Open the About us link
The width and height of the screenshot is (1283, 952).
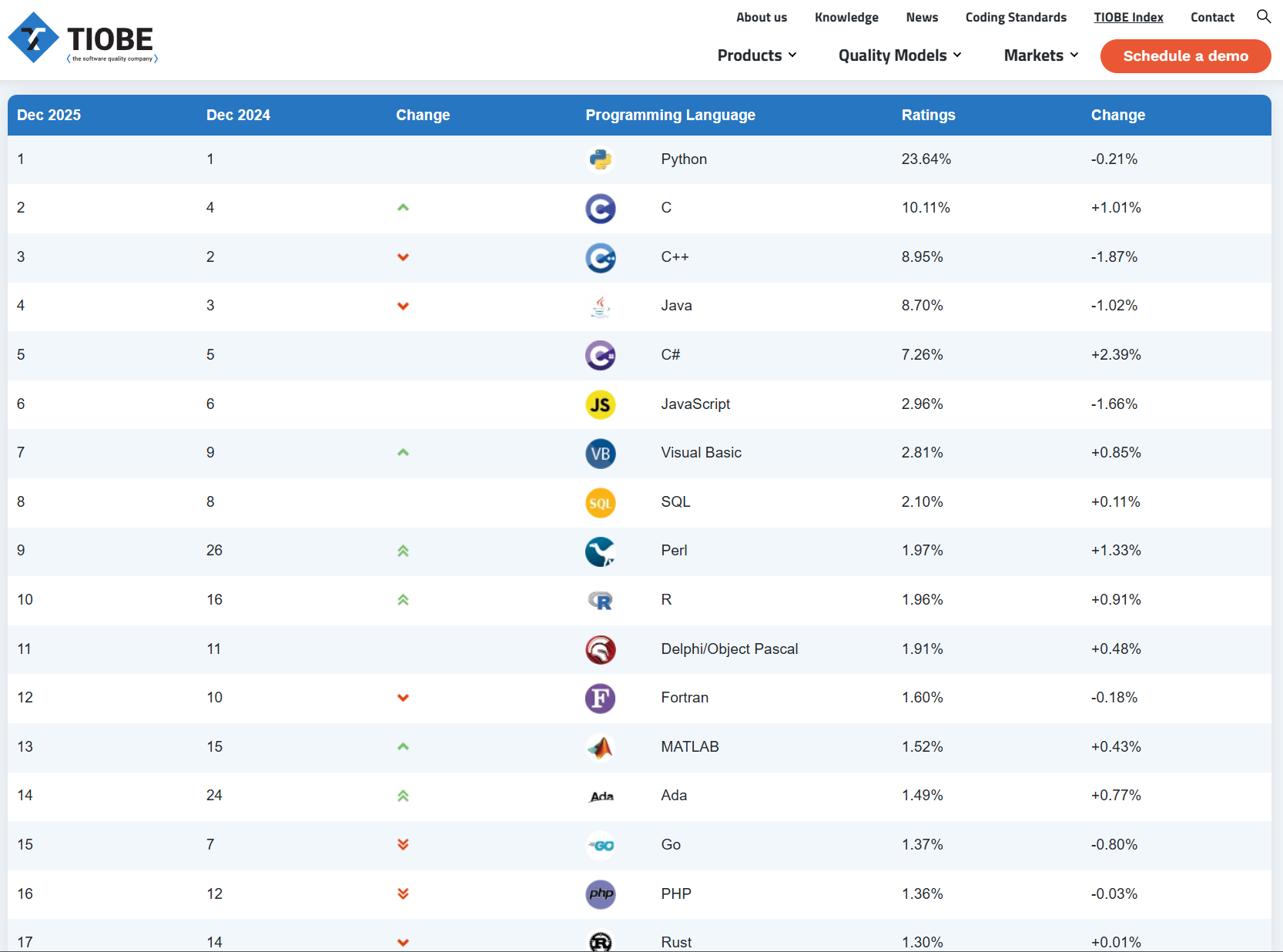(761, 17)
